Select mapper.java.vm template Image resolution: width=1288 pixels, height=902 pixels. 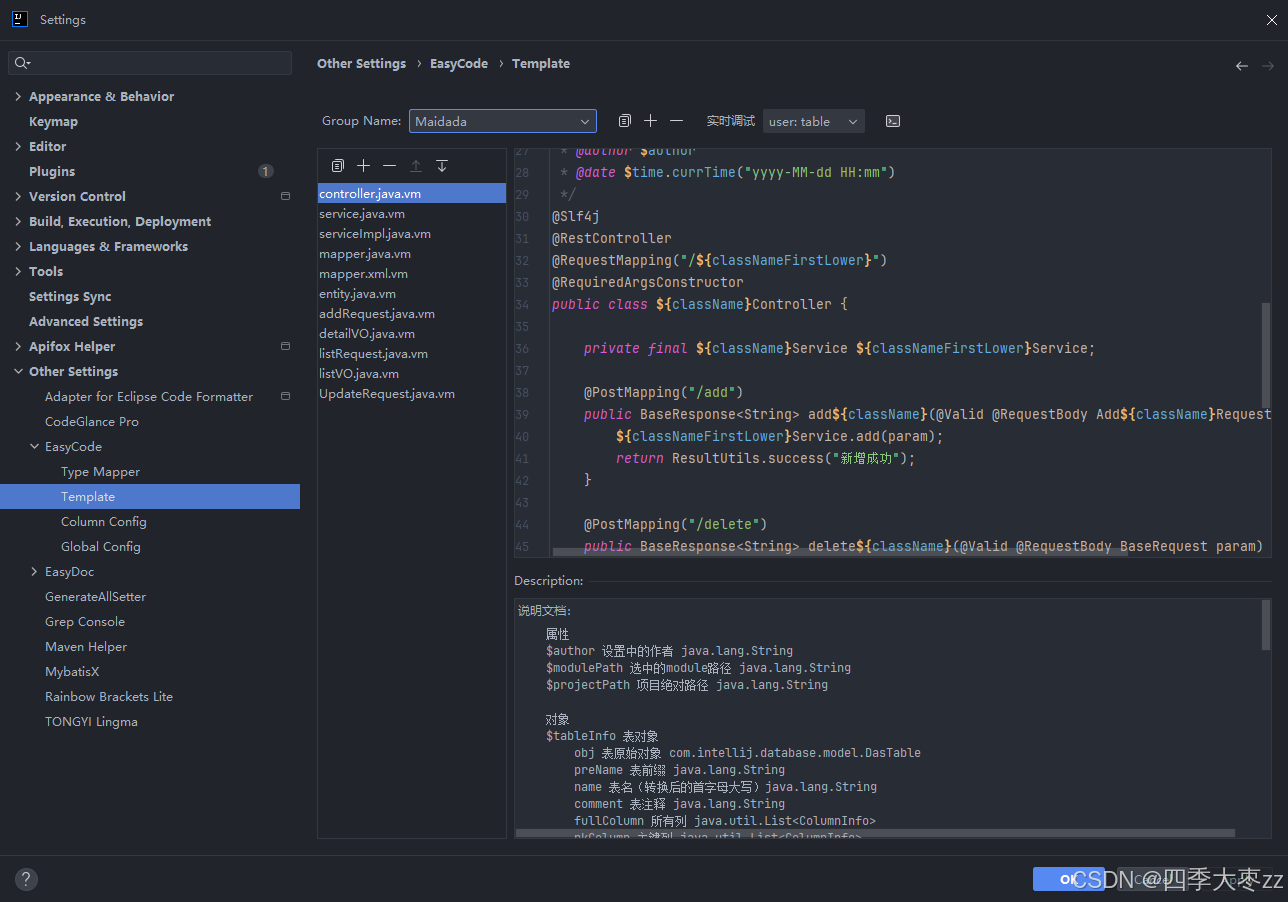412,253
